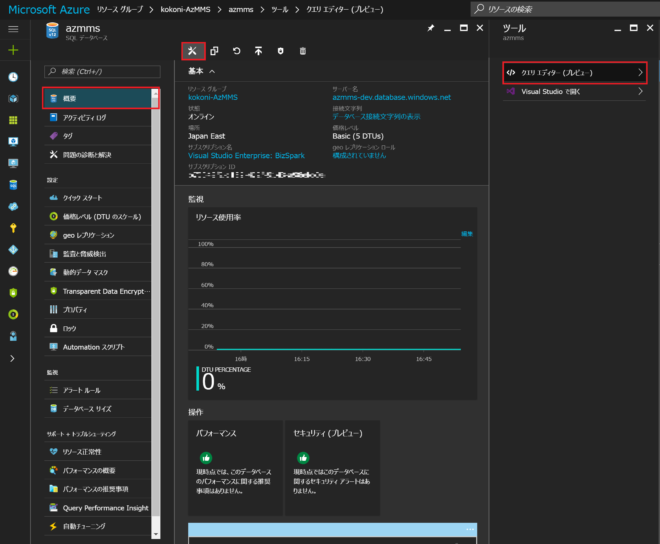Screen dimensions: 660x544
Task: Open the hamburger menu in left sidebar
Action: [x=13, y=29]
